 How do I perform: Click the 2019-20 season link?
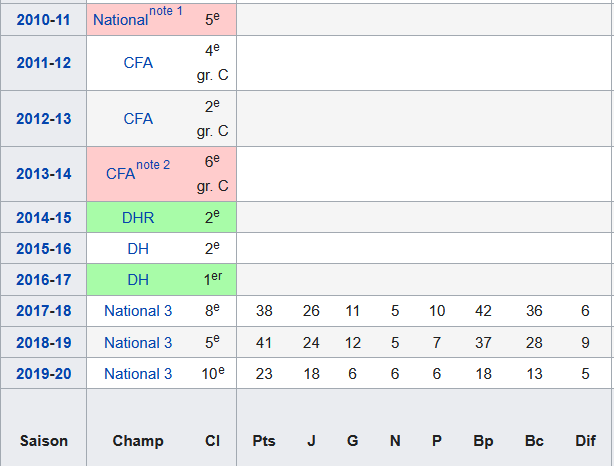[43, 373]
